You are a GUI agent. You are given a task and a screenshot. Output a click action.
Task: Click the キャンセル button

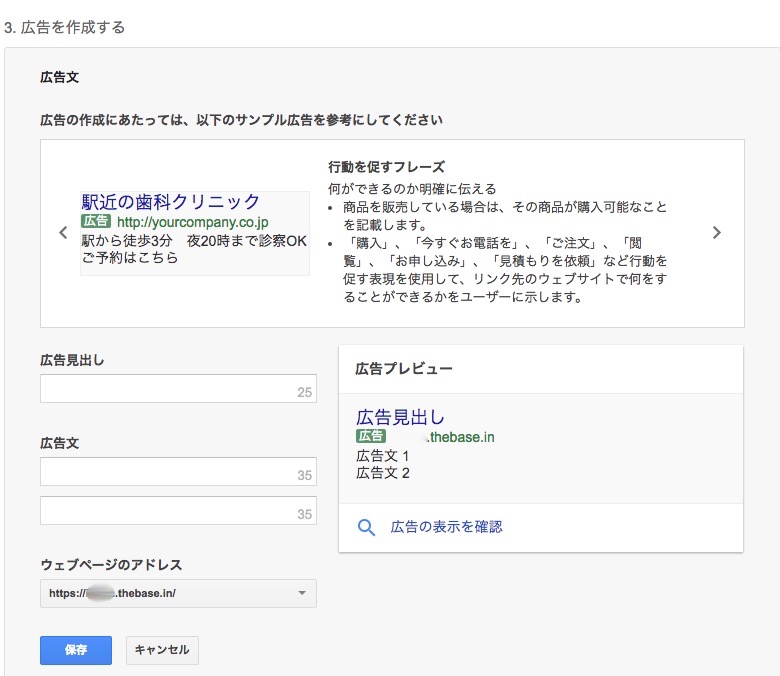click(x=162, y=650)
